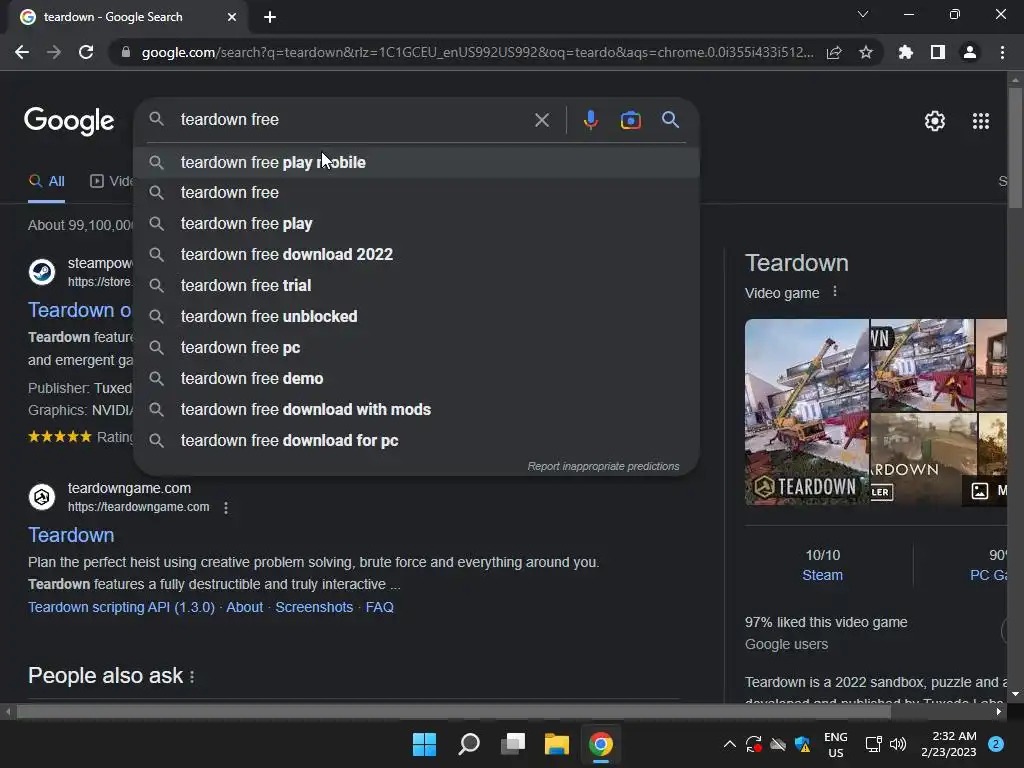The image size is (1024, 768).
Task: Open date and time 2:32 AM
Action: (949, 744)
